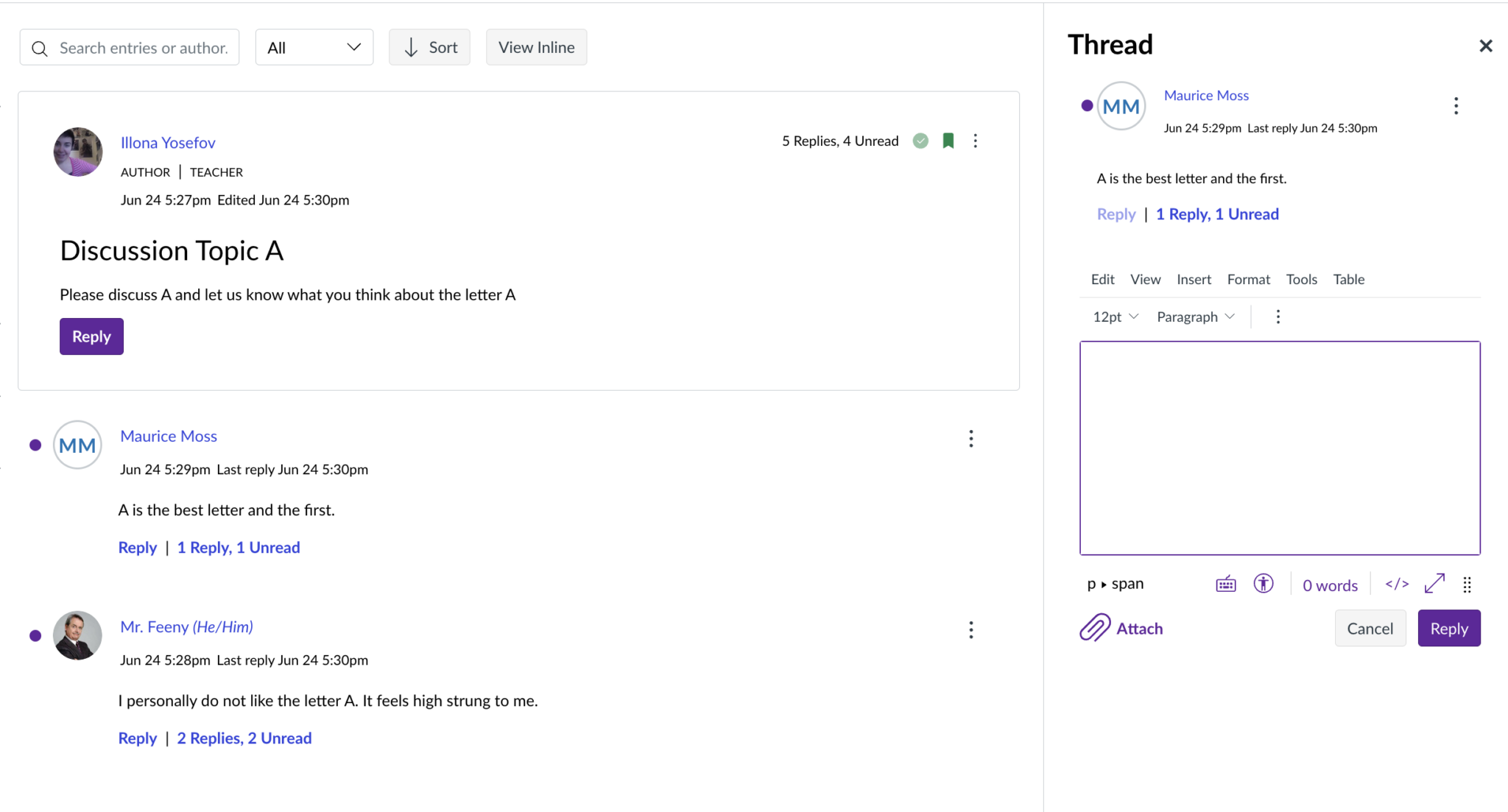1508x812 pixels.
Task: Open Mr. Feeny reply options kebab
Action: tap(970, 629)
